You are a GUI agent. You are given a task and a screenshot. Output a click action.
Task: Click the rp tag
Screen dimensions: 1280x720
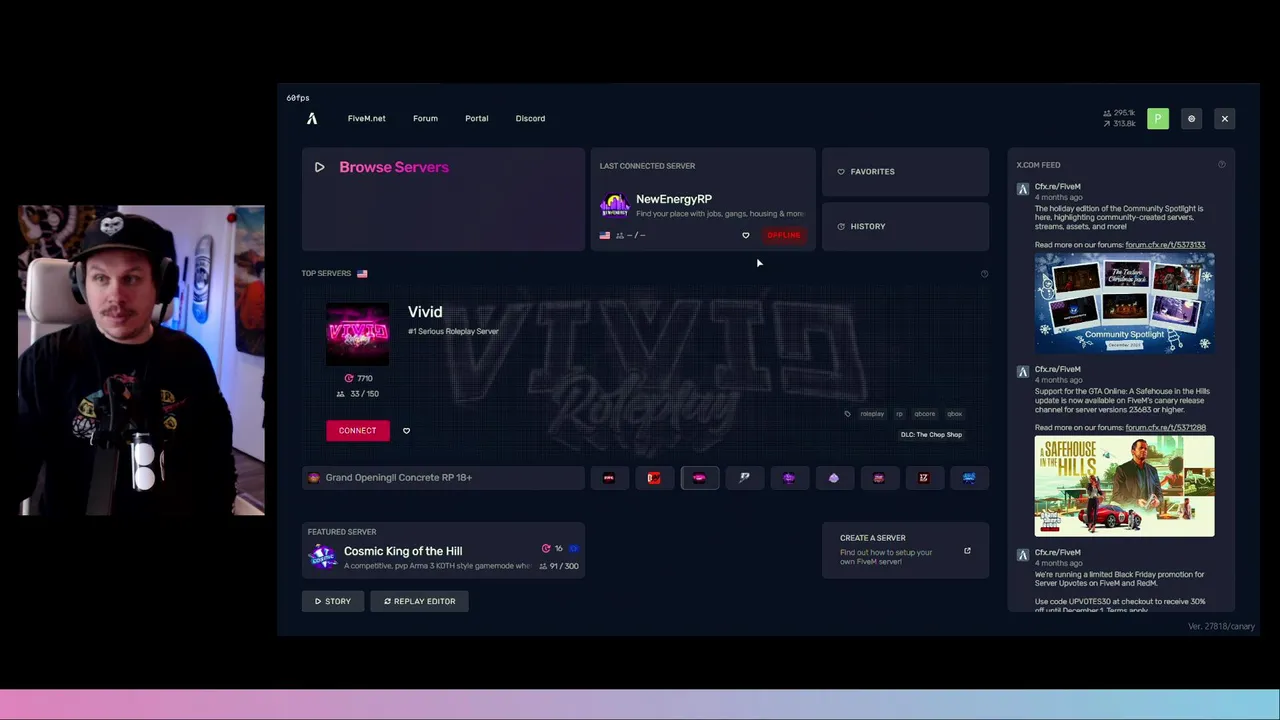(899, 414)
